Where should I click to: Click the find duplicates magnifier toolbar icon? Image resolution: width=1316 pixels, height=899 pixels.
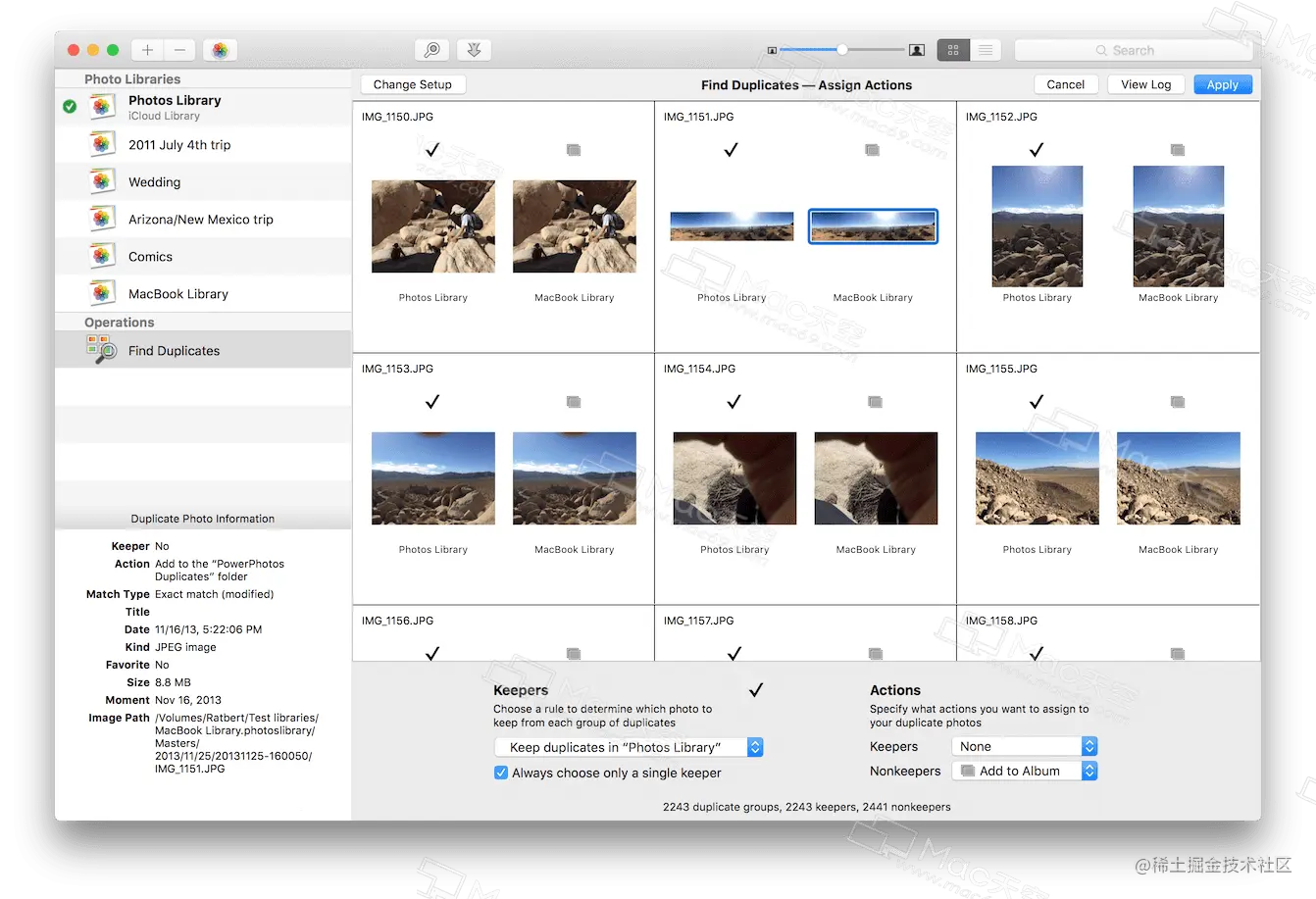coord(431,50)
